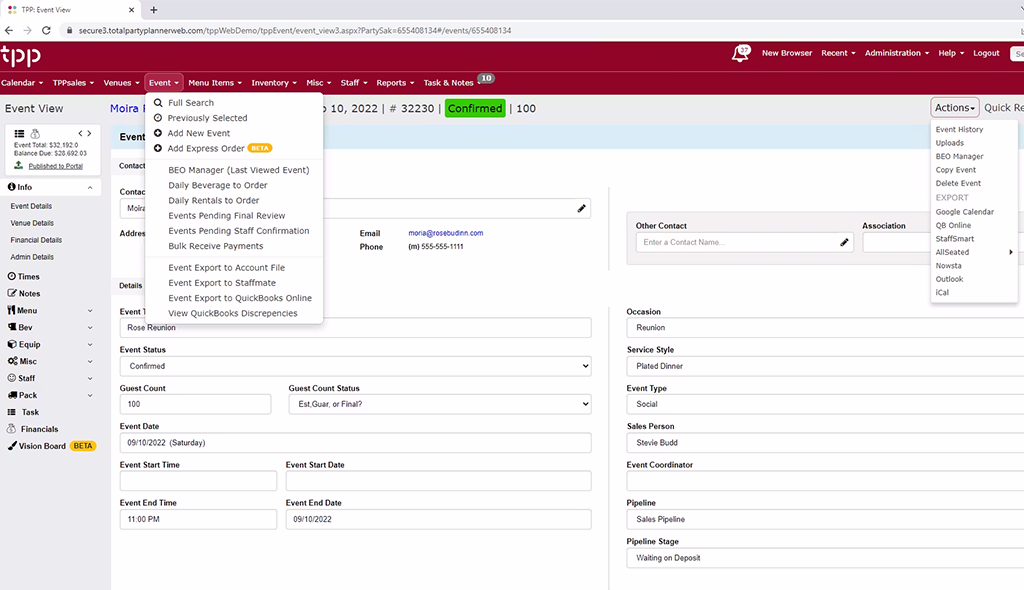Click the plus icon beside Add New Event
This screenshot has width=1024, height=590.
158,133
